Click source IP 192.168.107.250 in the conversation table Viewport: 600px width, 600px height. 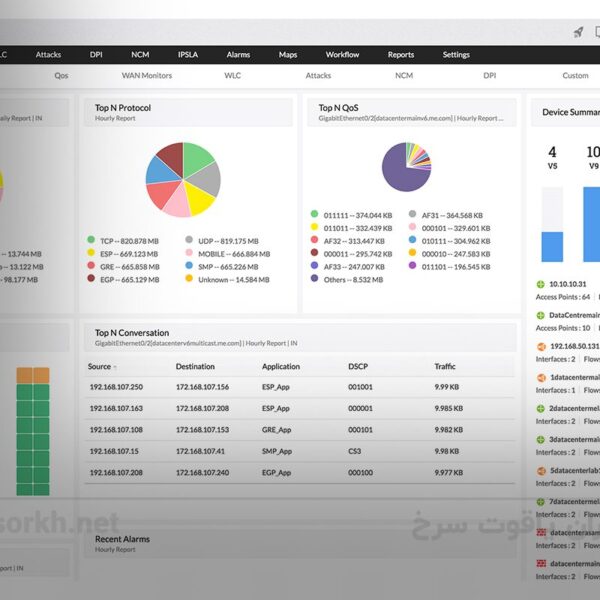tap(115, 388)
